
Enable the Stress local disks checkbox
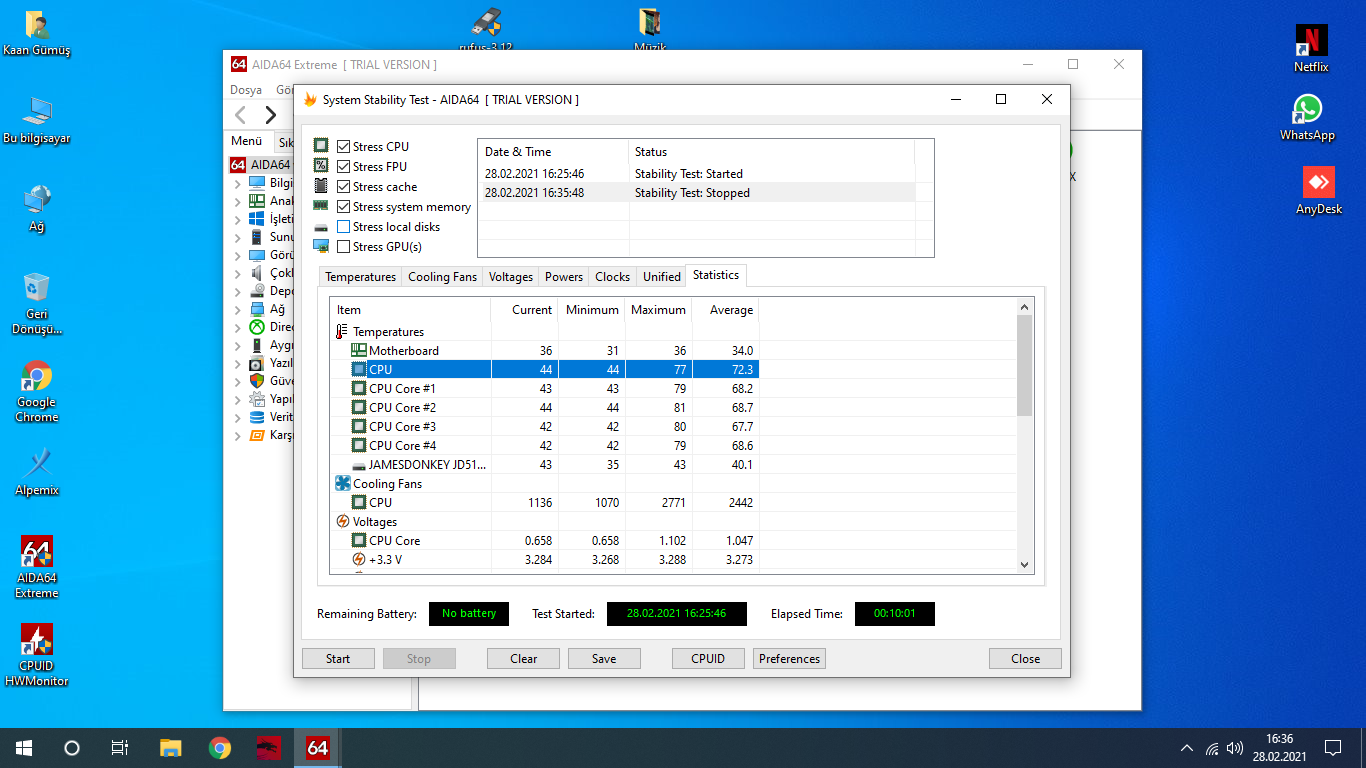tap(344, 227)
